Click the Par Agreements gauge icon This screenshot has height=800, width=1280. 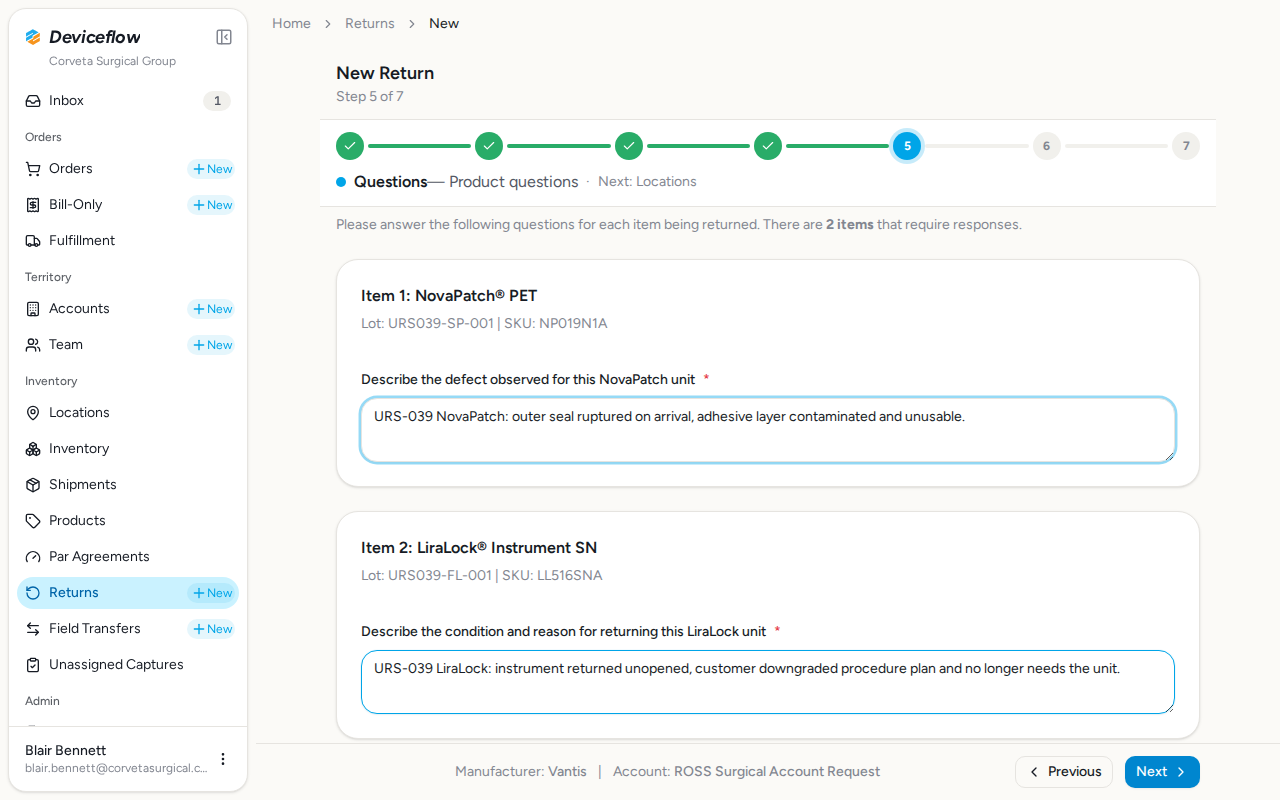point(33,557)
